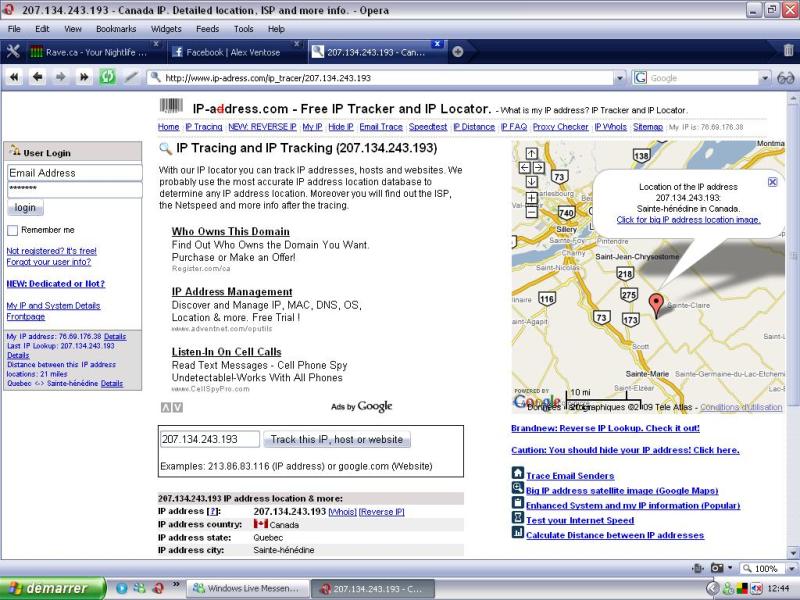Show the previous ad with the arrow
The image size is (800, 600).
click(166, 407)
